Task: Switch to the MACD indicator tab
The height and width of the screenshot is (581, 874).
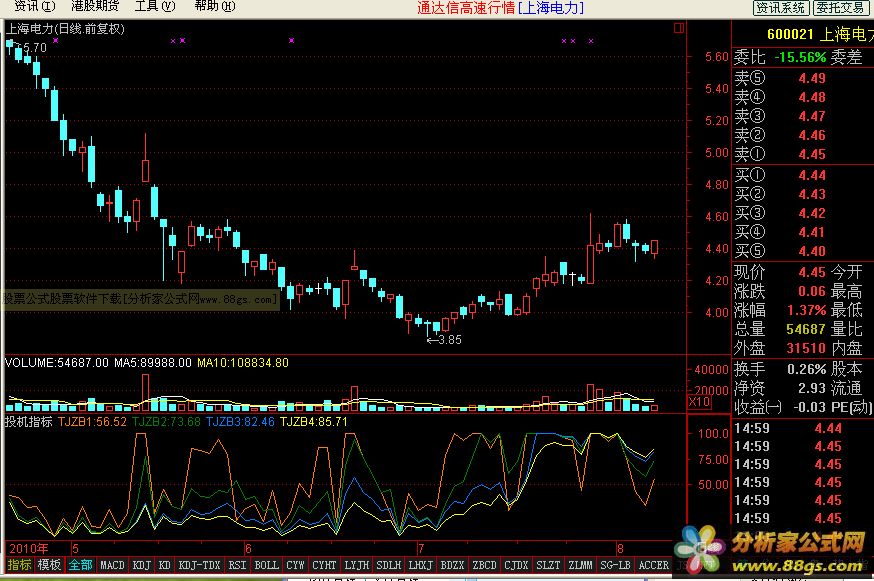Action: point(112,565)
